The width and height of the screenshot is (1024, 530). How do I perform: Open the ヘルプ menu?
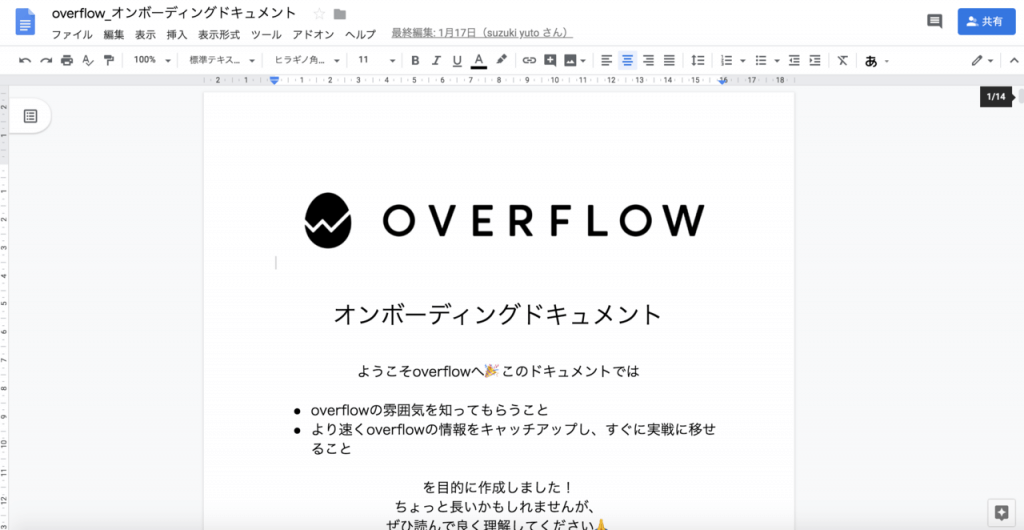(360, 35)
